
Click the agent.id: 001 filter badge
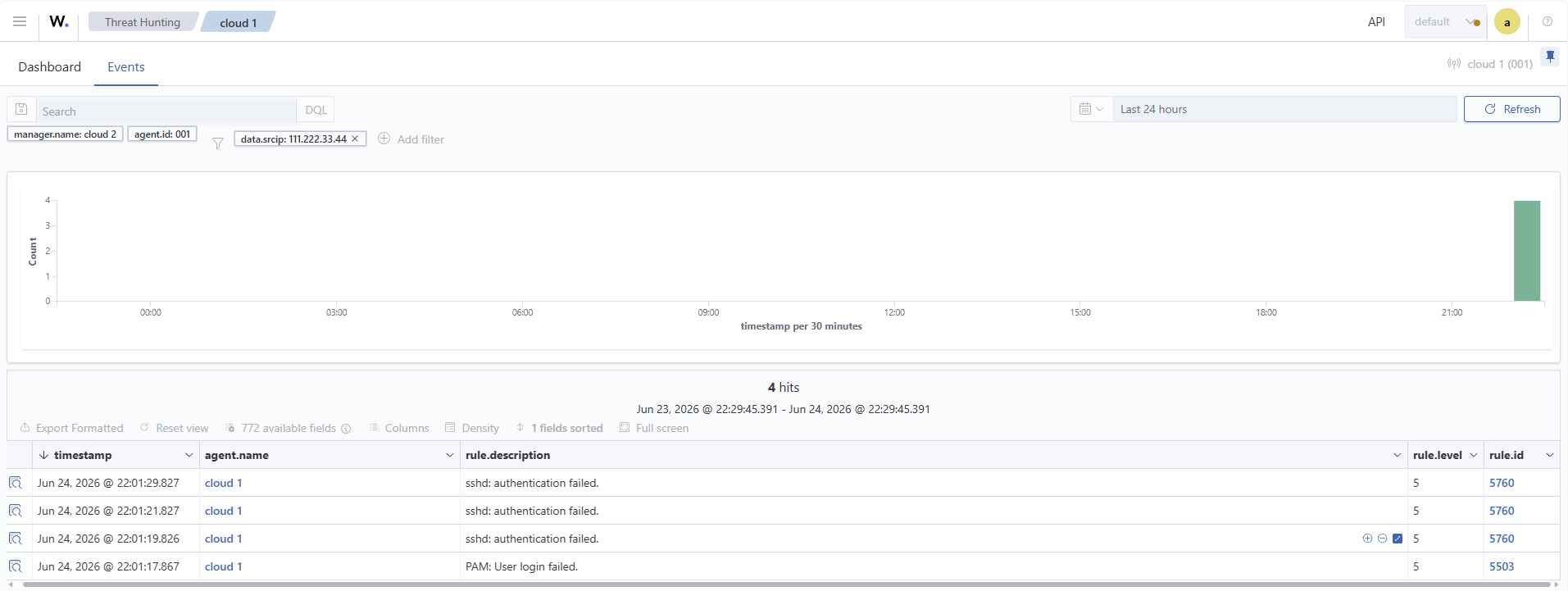click(162, 134)
